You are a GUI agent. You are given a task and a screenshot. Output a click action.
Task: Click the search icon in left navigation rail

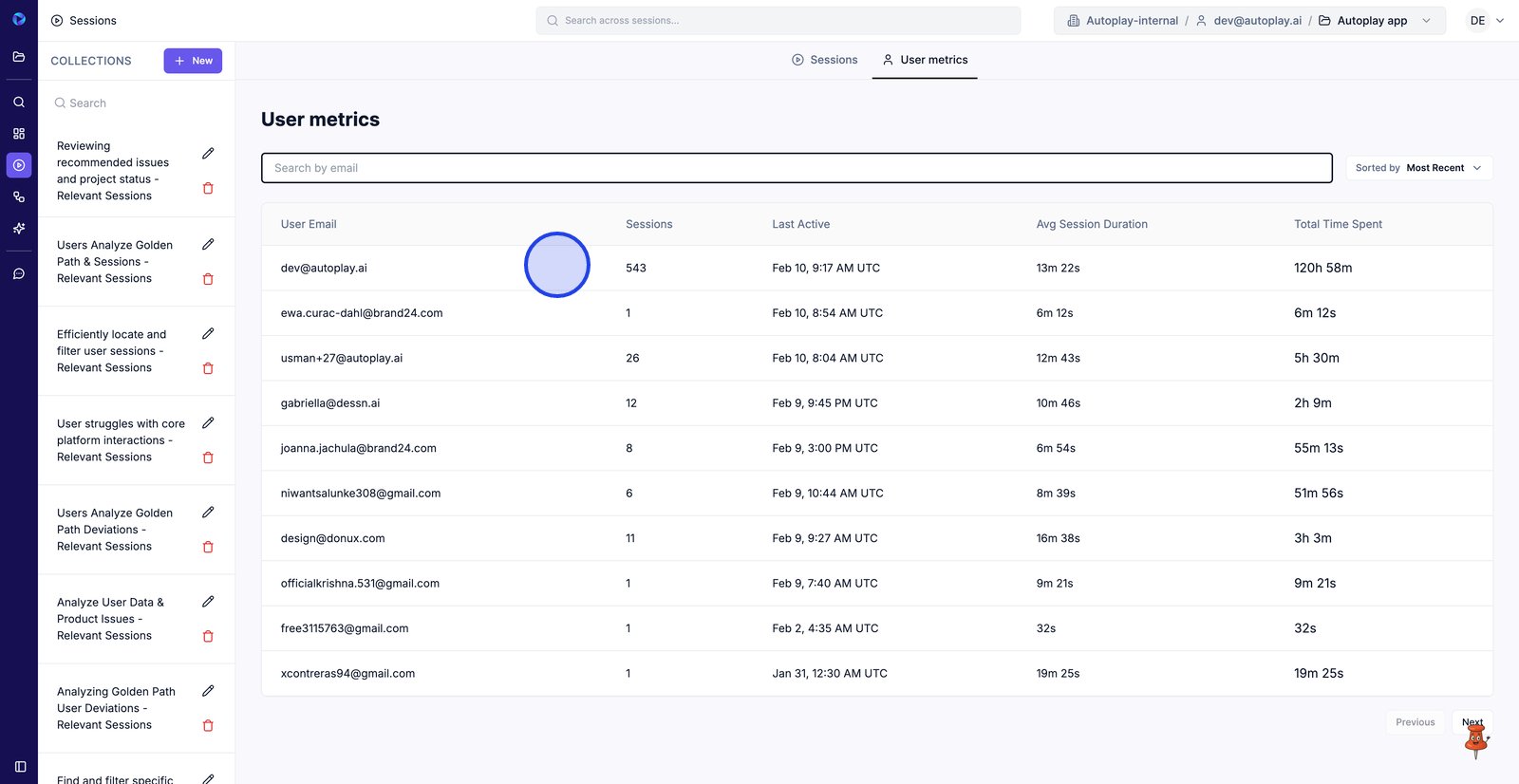tap(19, 102)
